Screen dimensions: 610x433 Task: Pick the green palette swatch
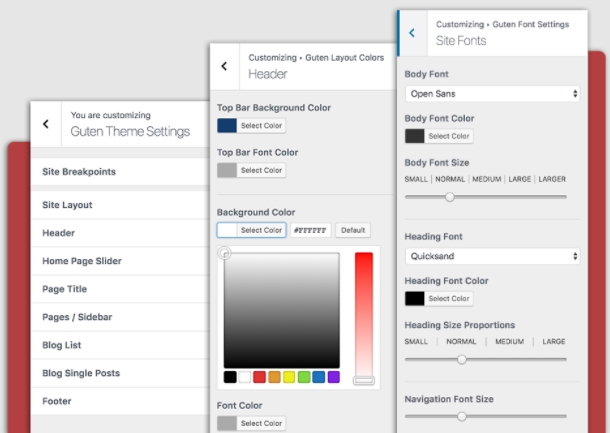(x=304, y=377)
